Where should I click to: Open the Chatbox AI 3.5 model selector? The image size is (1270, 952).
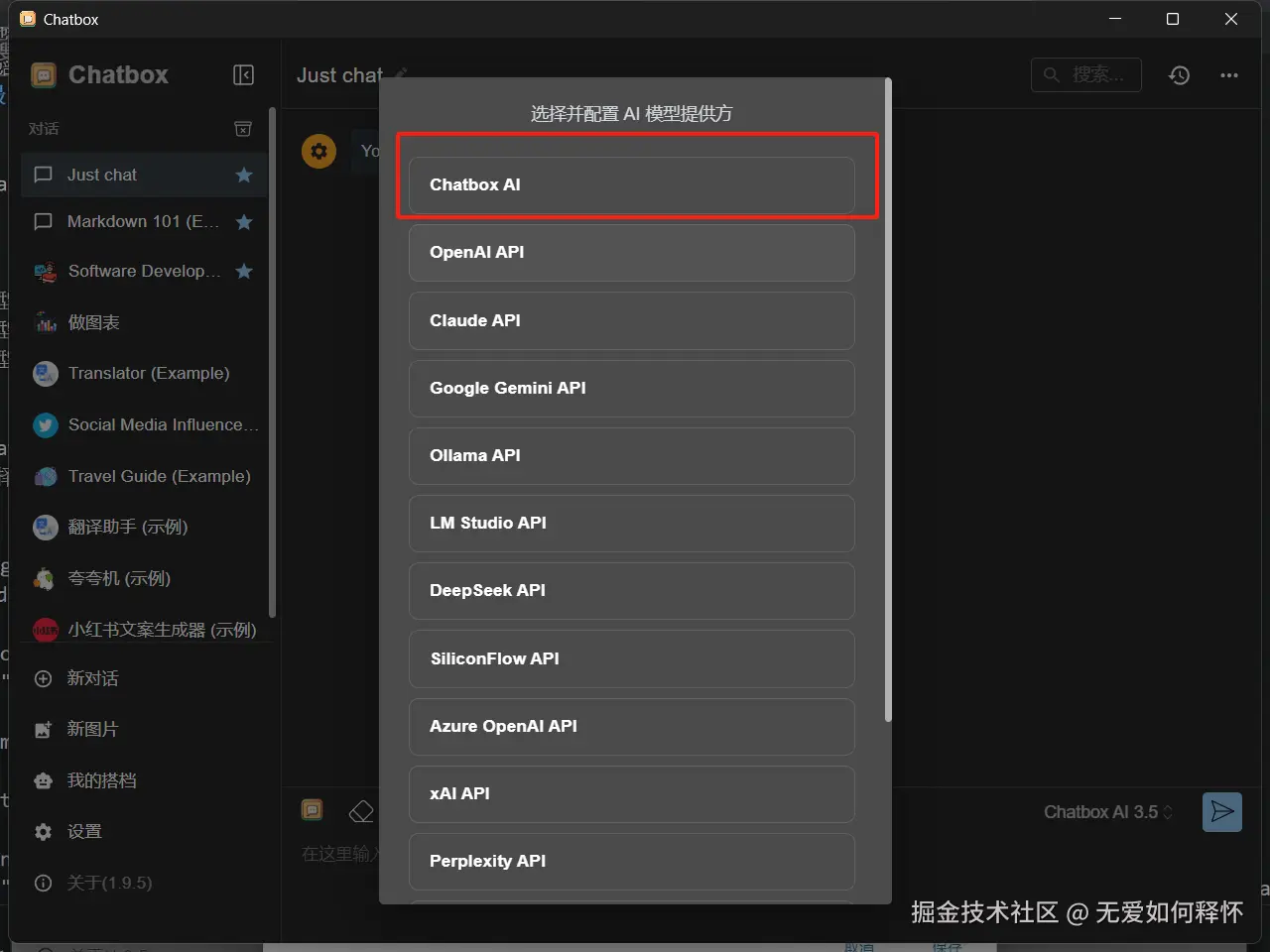click(1108, 812)
